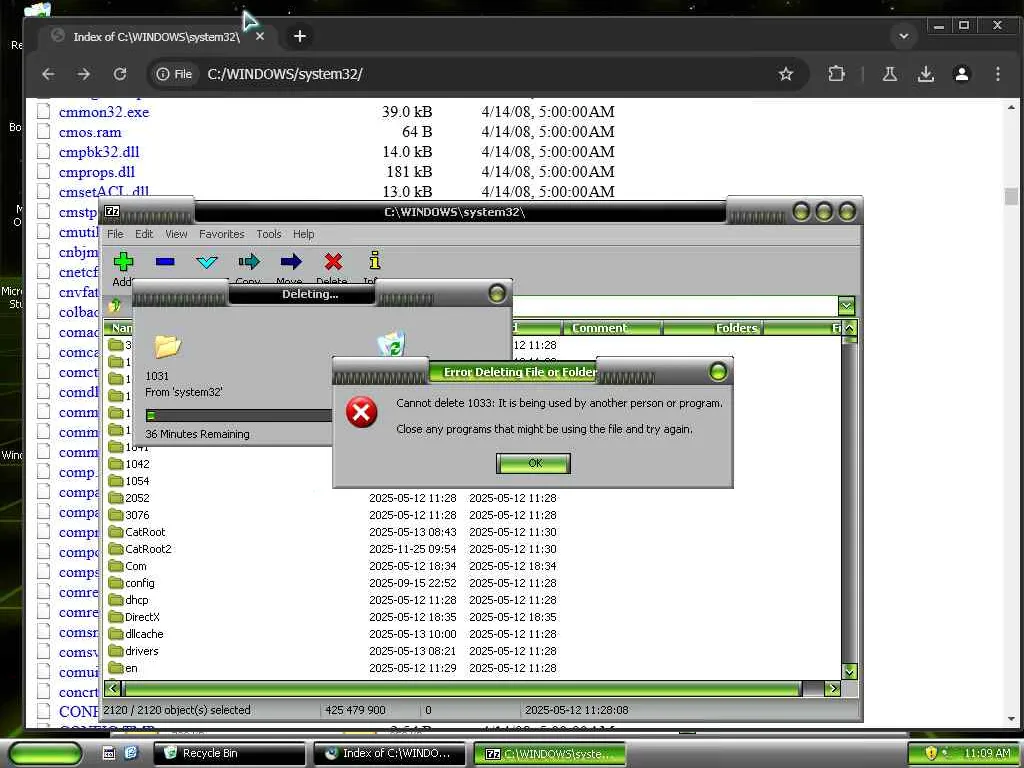Image resolution: width=1024 pixels, height=768 pixels.
Task: Open the Favorites menu in 7-Zip
Action: point(221,234)
